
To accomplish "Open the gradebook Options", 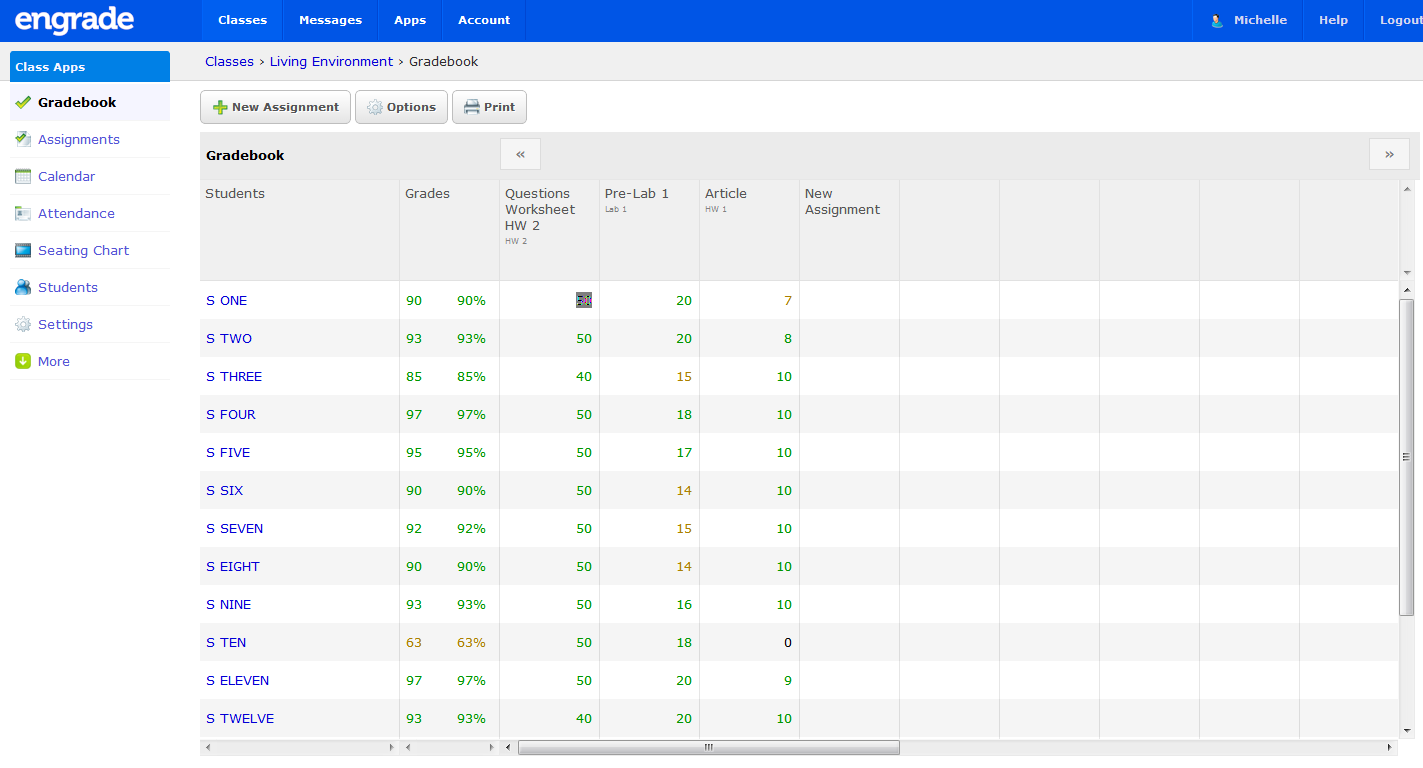I will pos(401,107).
